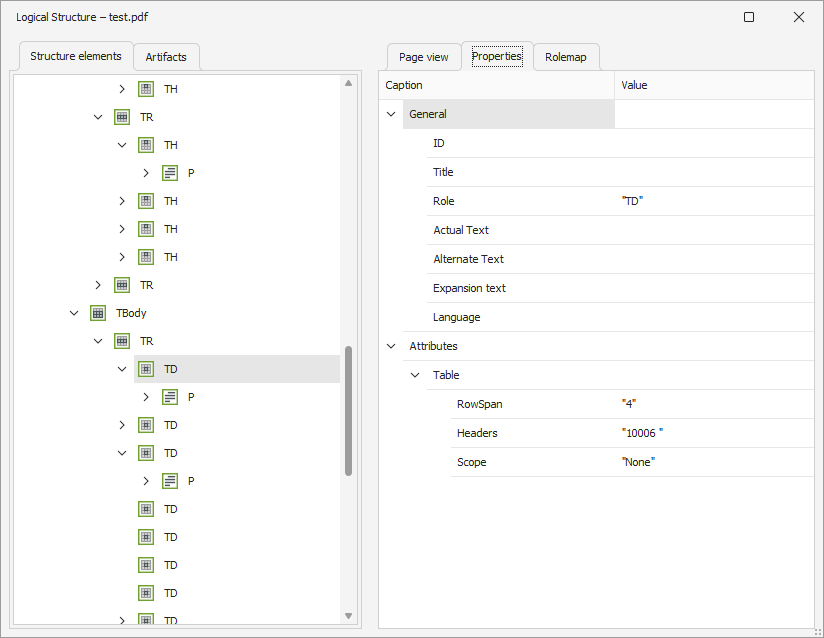The height and width of the screenshot is (638, 824).
Task: Open the Rolemap tab
Action: (x=565, y=57)
